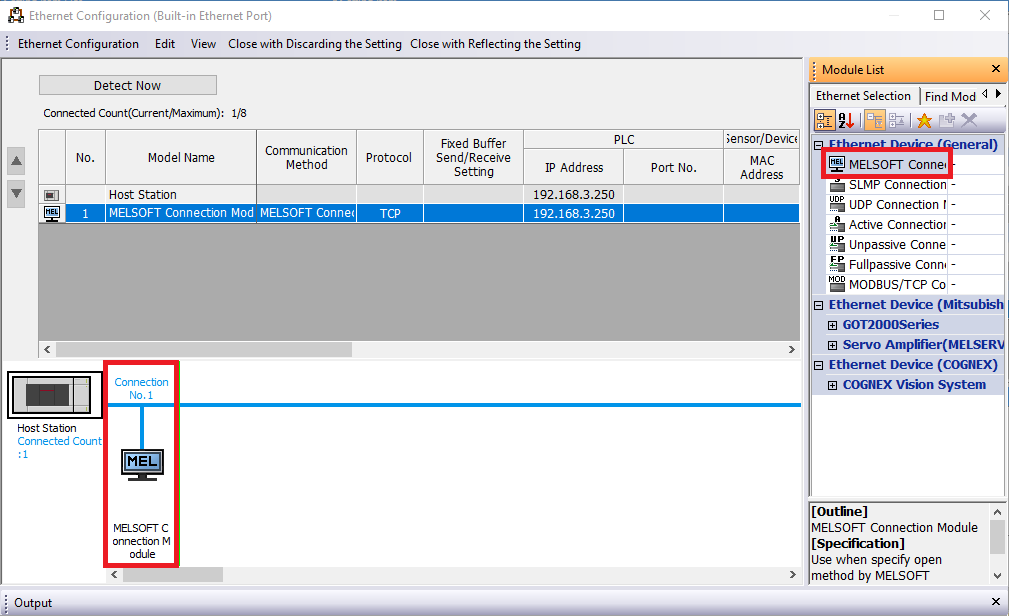The height and width of the screenshot is (616, 1009).
Task: Select the Fullpassive Connection Module icon
Action: 837,265
